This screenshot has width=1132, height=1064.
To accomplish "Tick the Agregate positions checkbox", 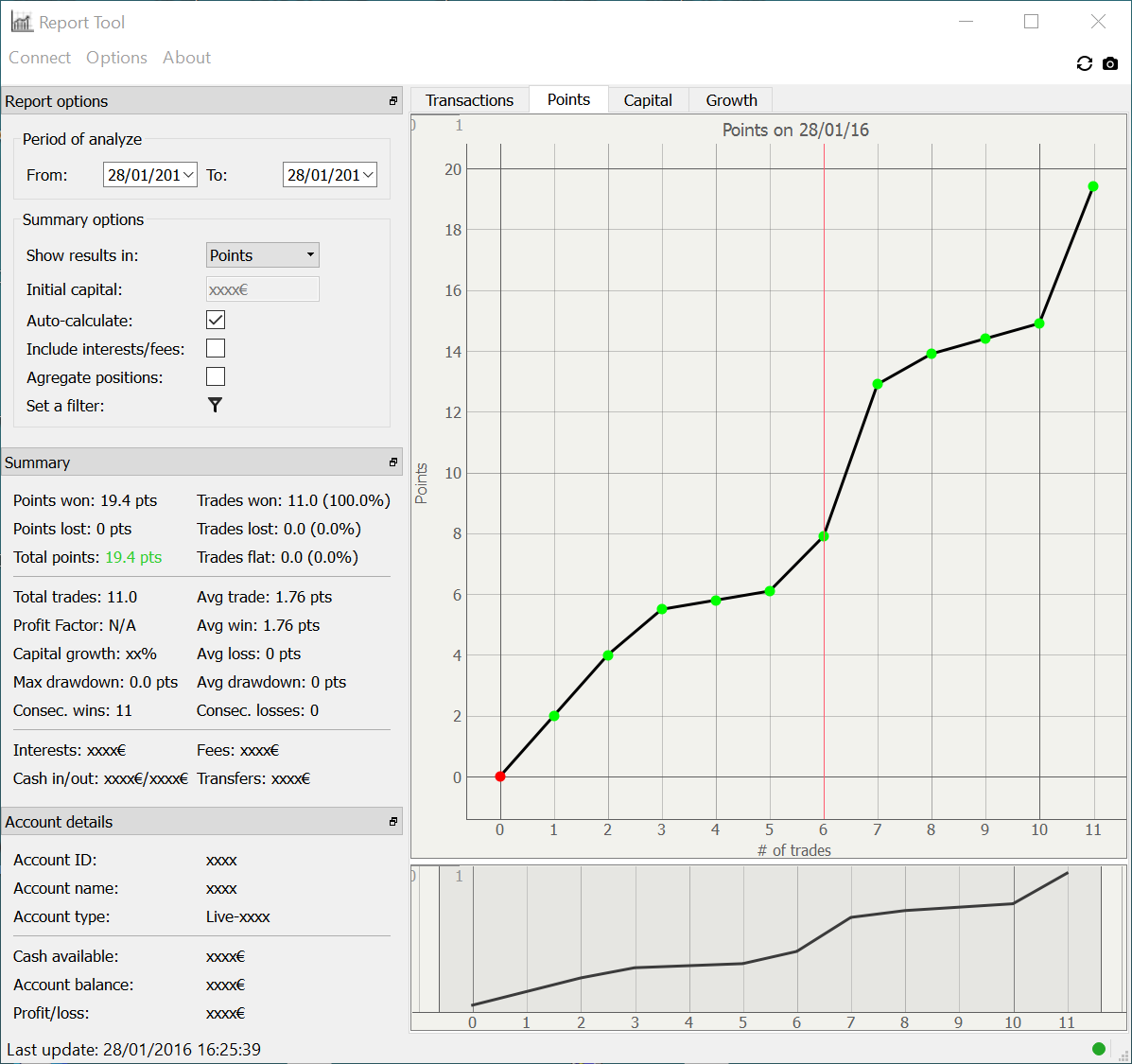I will (216, 377).
